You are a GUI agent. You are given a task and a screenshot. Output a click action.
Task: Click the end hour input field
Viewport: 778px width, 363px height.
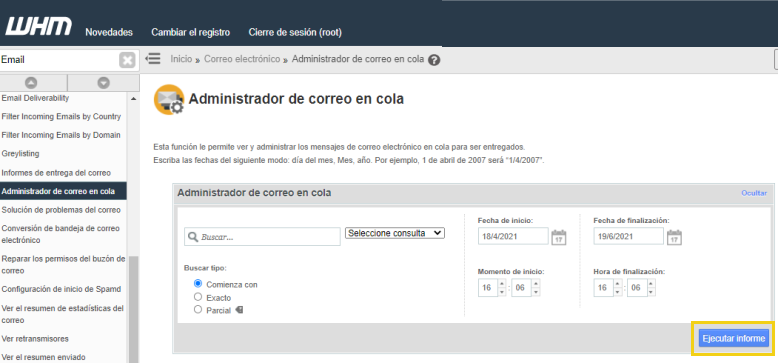[603, 288]
